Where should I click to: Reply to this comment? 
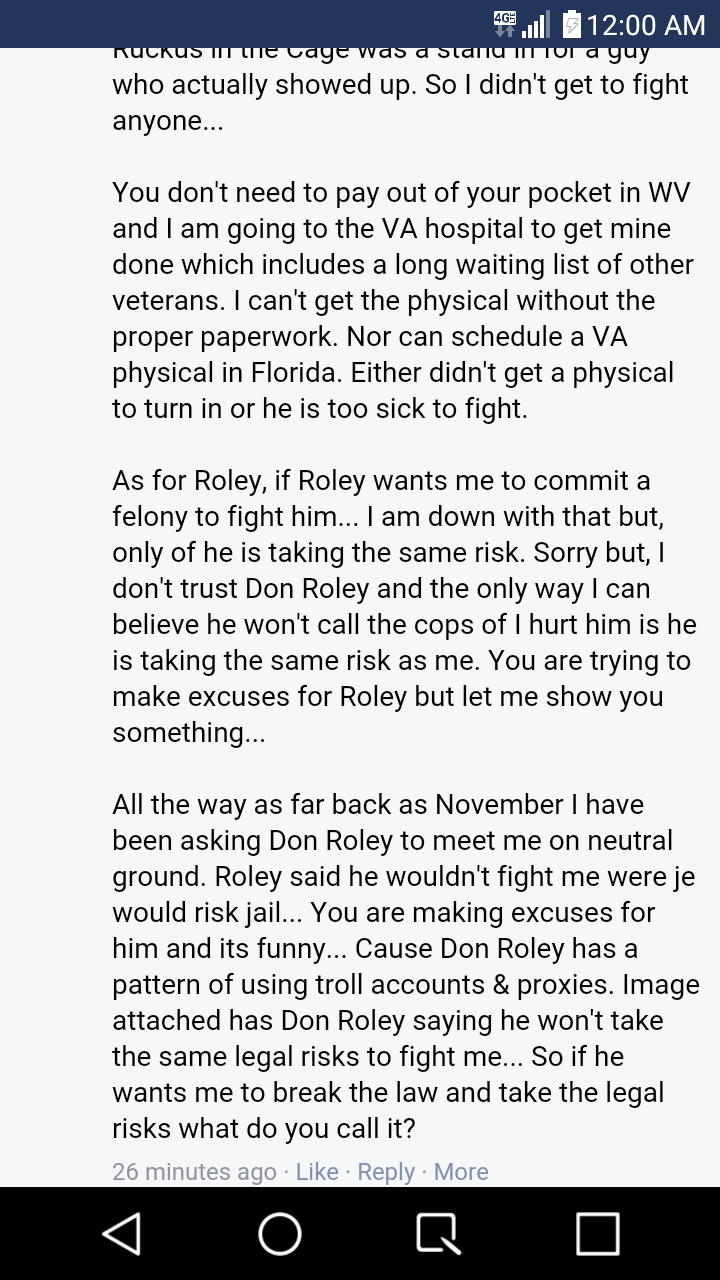tap(386, 1171)
